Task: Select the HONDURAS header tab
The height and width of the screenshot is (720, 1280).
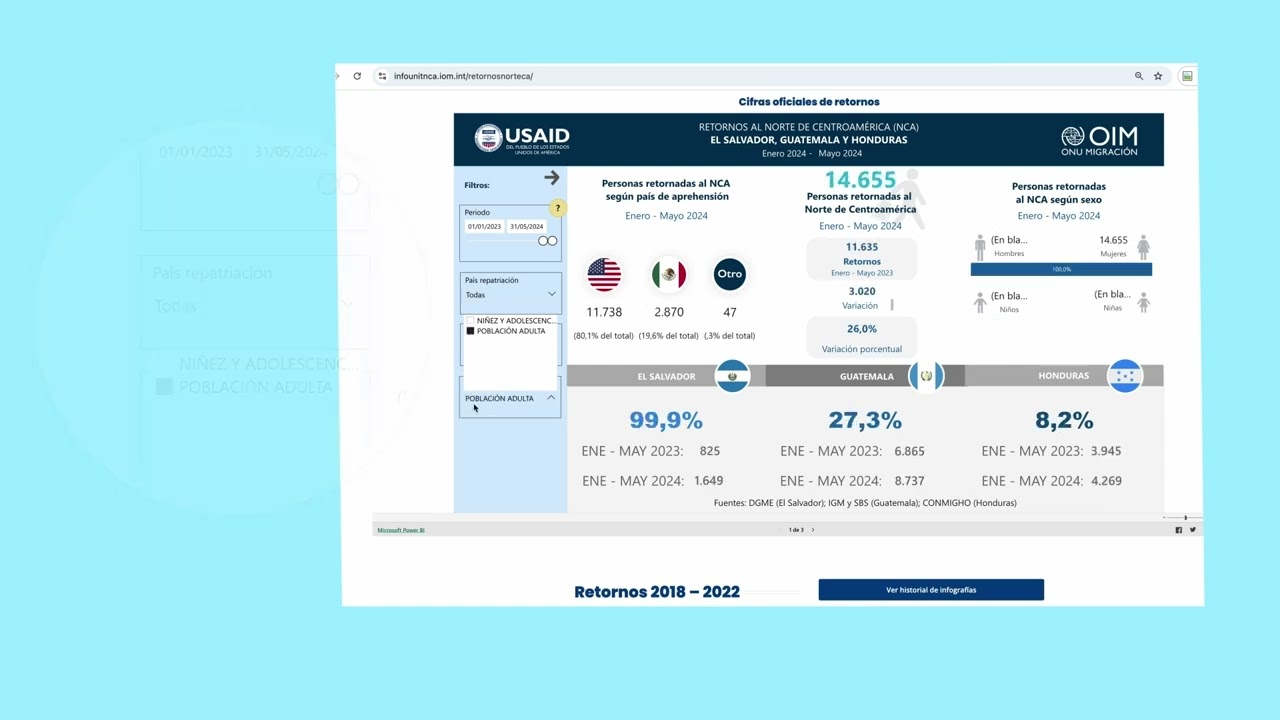Action: 1064,376
